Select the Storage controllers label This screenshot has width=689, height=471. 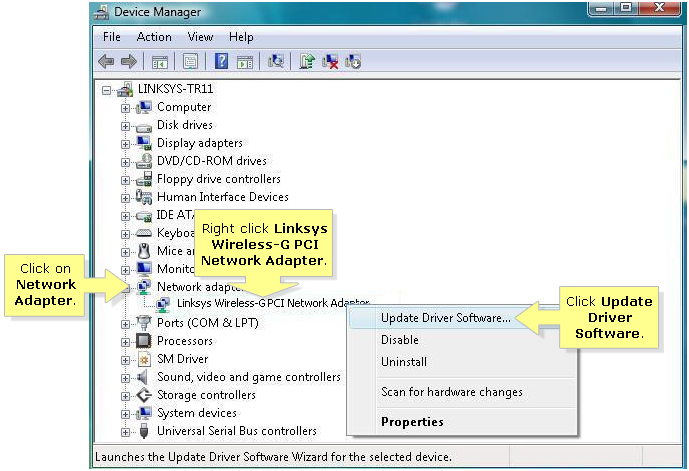click(x=207, y=395)
